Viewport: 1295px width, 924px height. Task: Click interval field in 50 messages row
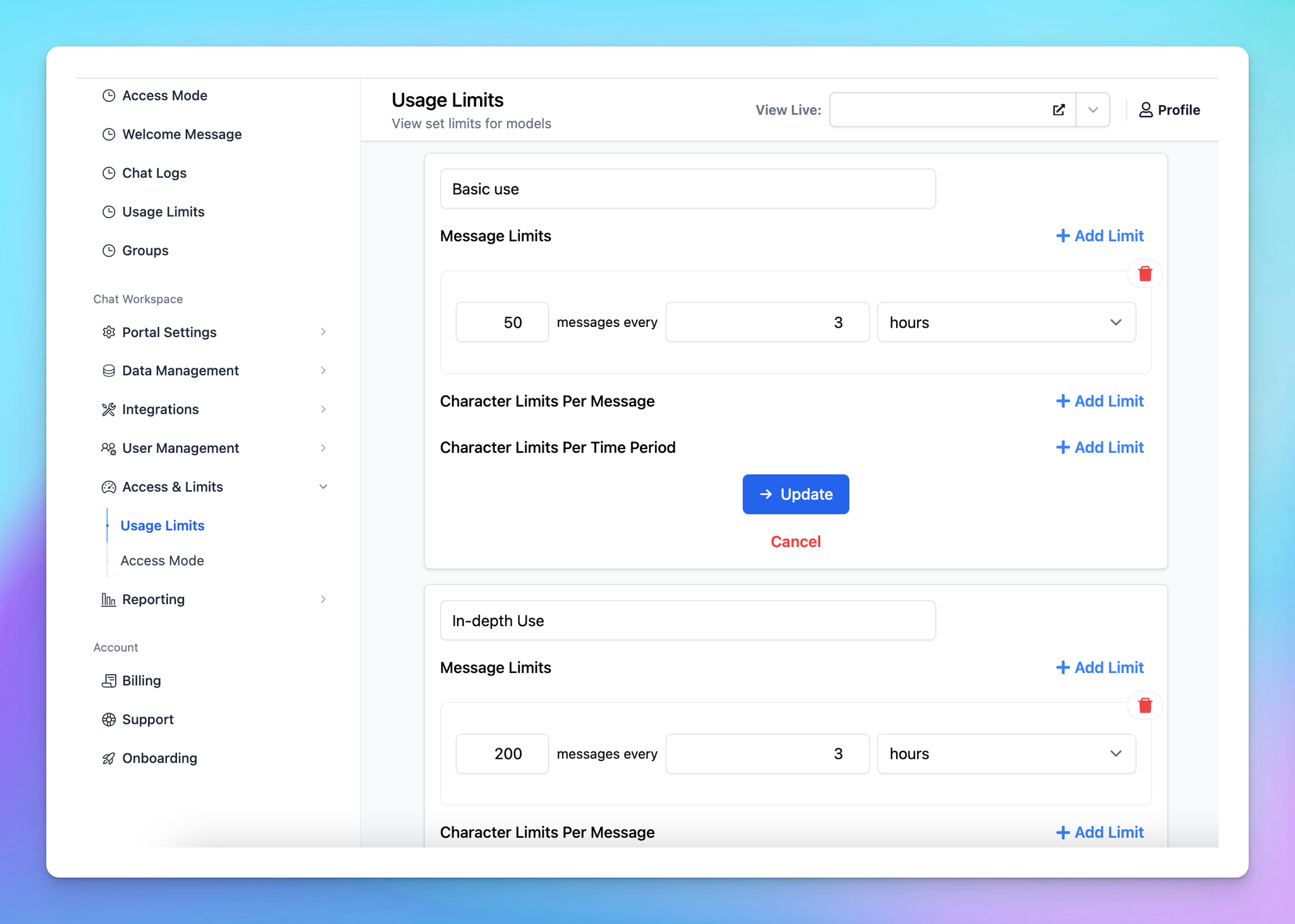click(x=768, y=323)
